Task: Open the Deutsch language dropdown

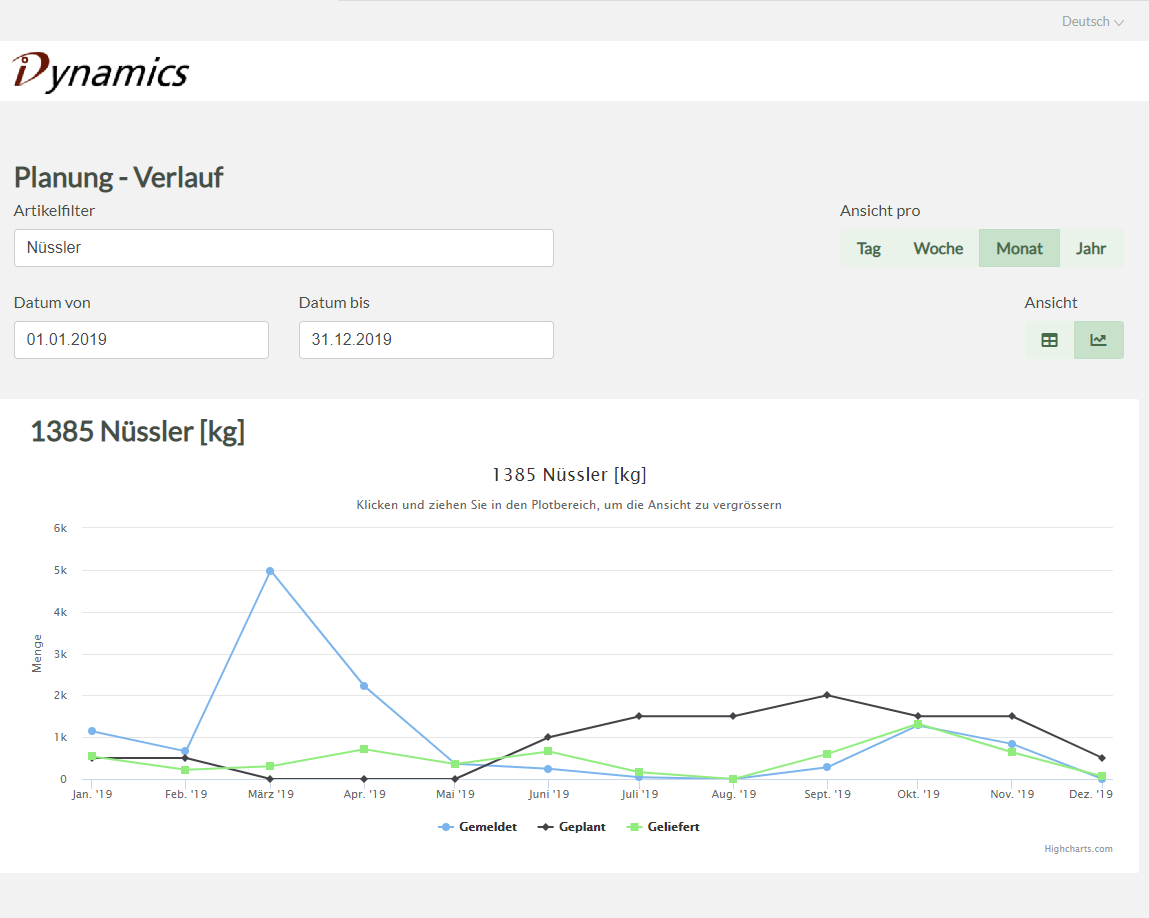Action: pos(1092,21)
